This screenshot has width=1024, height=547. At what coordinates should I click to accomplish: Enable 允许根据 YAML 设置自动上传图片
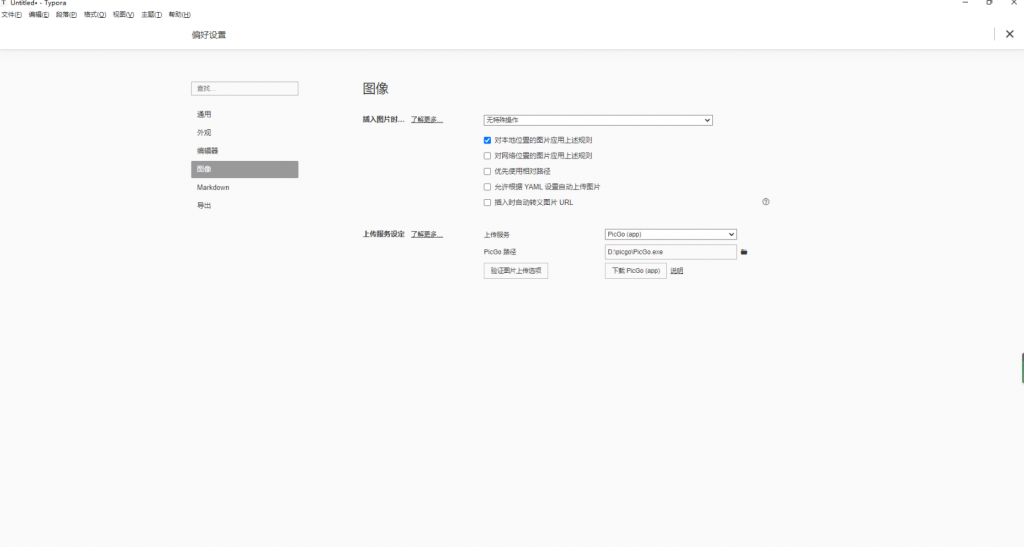pos(487,187)
